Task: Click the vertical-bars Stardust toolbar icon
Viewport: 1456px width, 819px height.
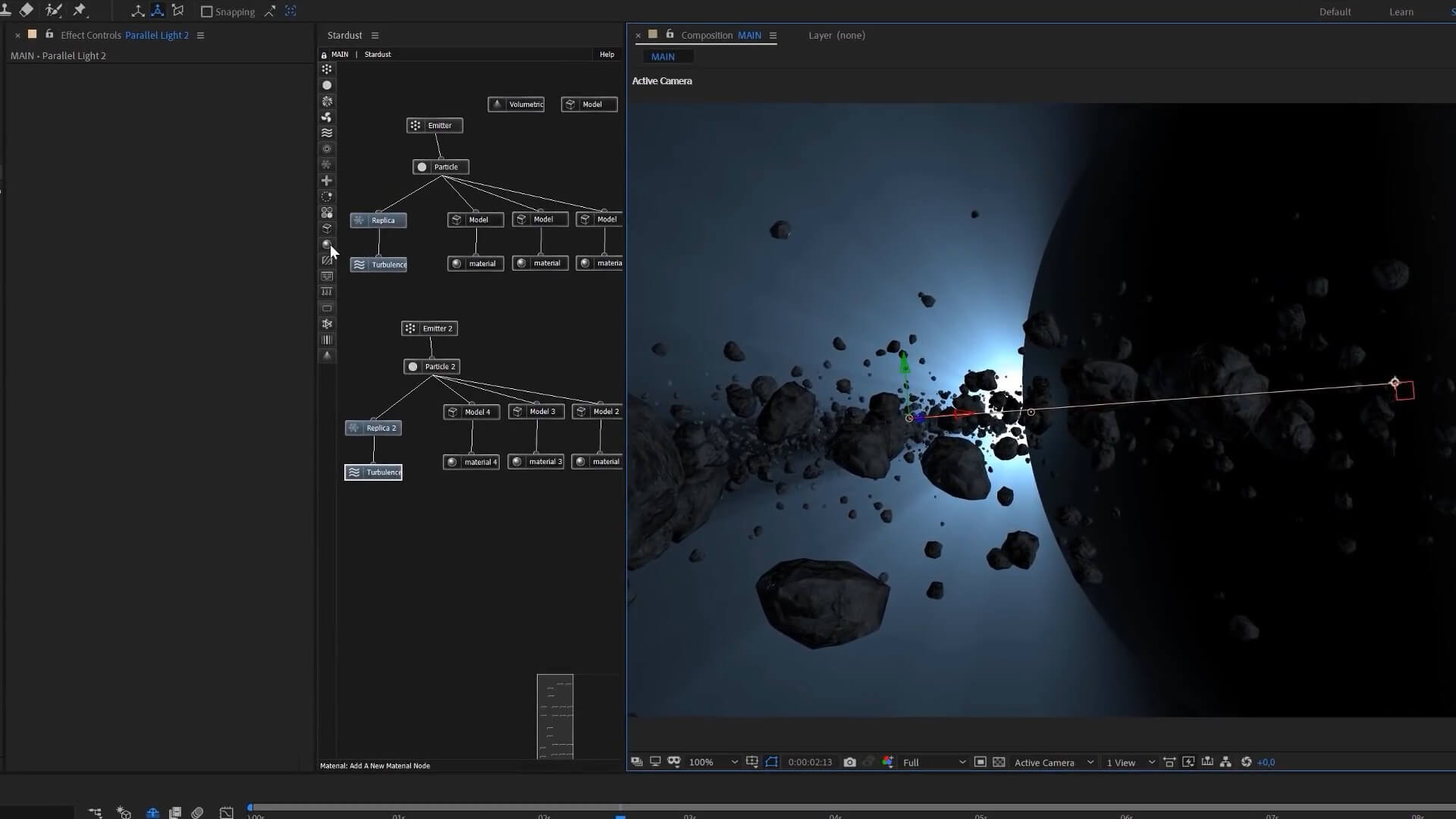Action: pyautogui.click(x=327, y=340)
